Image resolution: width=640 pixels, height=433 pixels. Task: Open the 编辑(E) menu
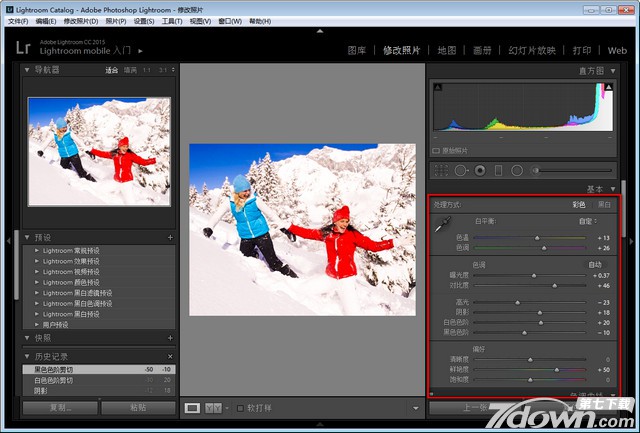click(x=46, y=21)
